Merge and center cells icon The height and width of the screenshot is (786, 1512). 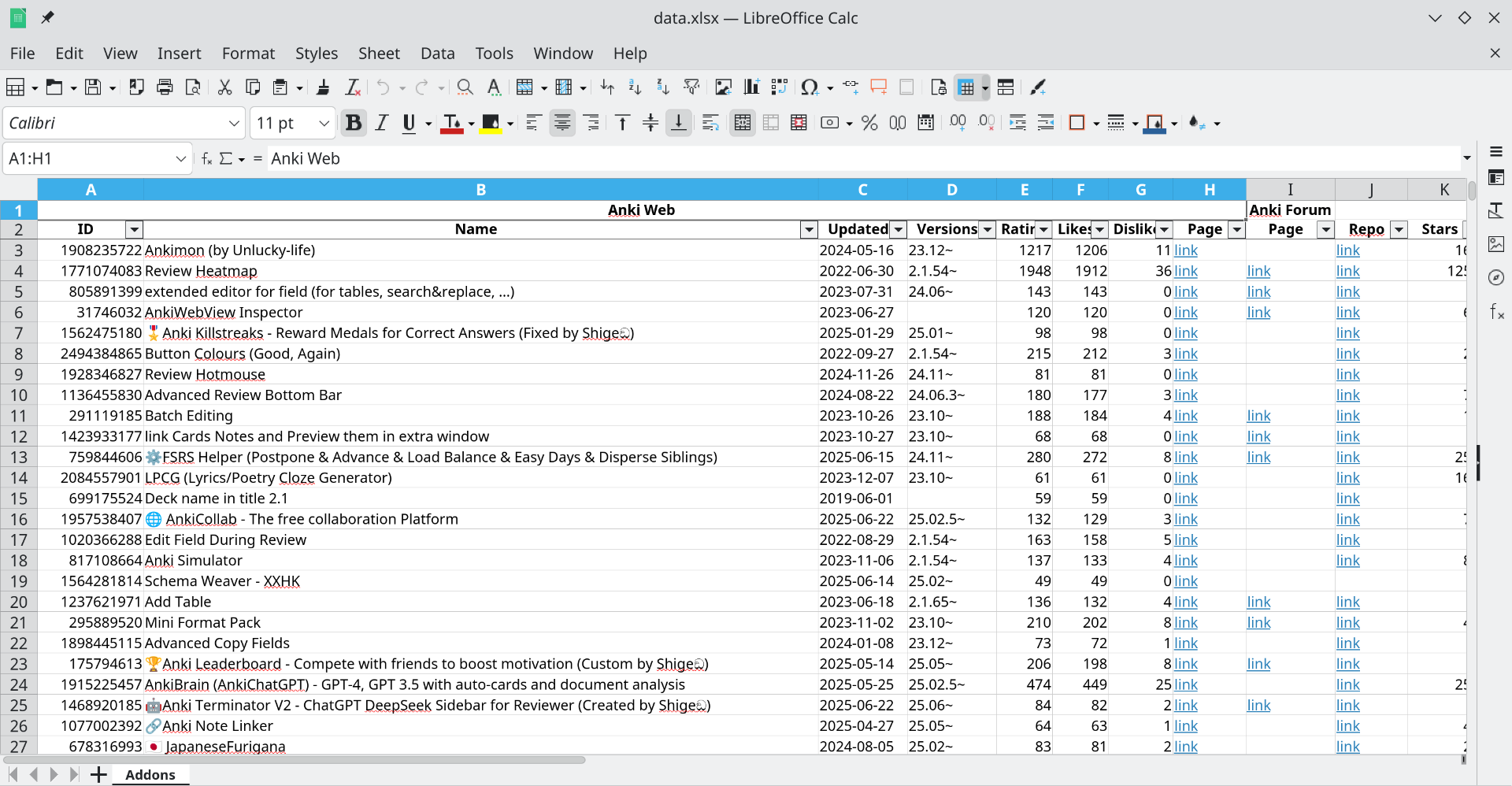tap(742, 123)
